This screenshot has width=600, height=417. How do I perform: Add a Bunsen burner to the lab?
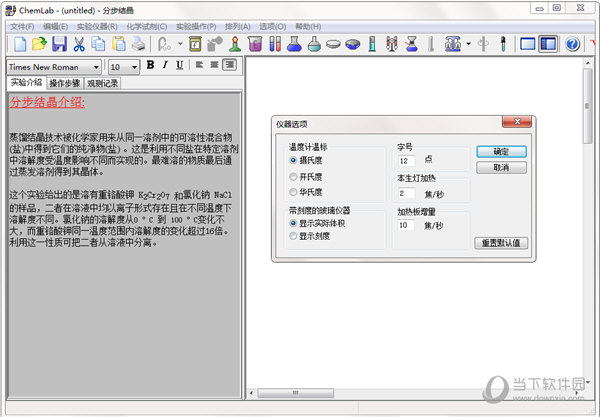[235, 44]
